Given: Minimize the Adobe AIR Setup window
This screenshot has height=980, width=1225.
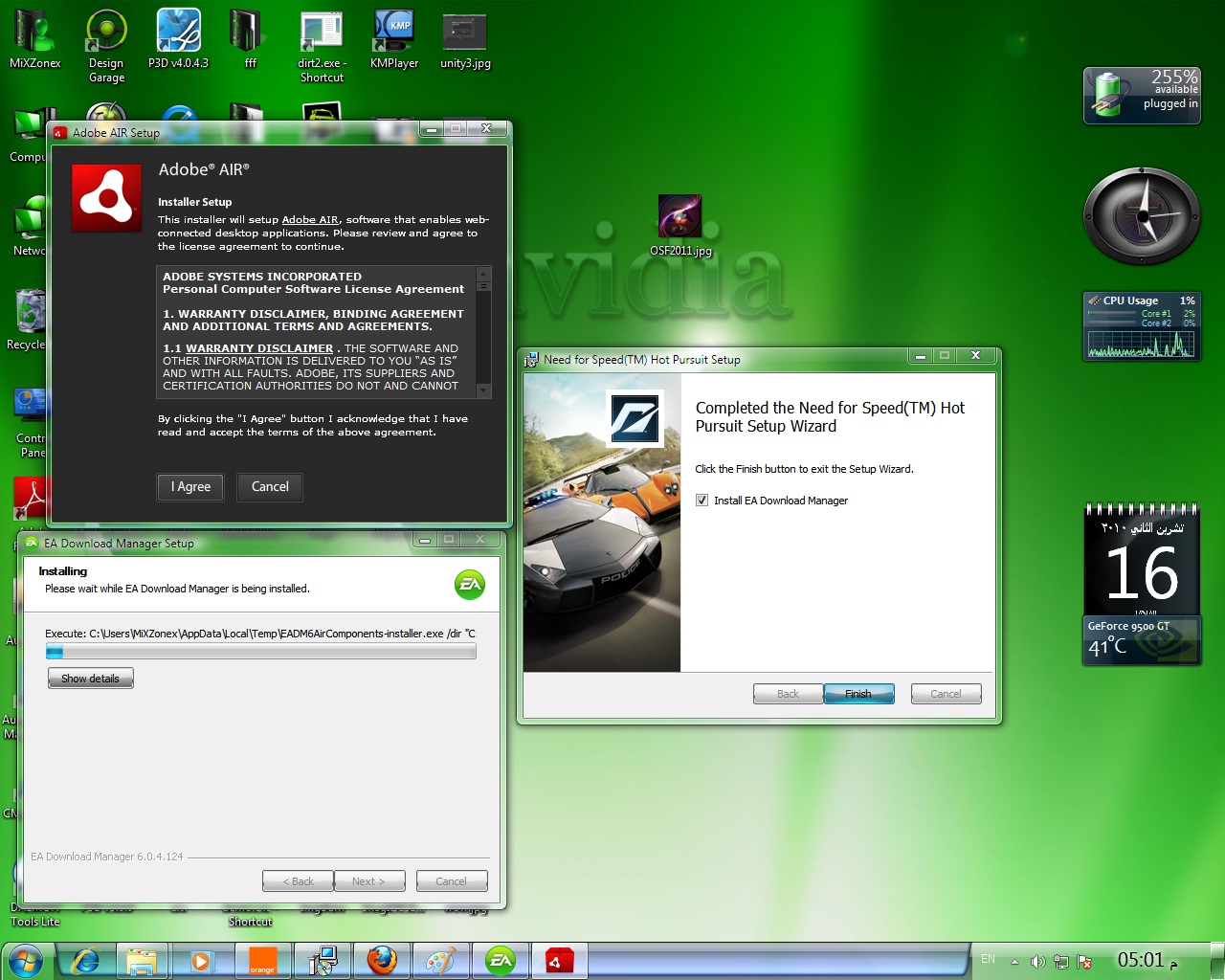Looking at the screenshot, I should (432, 129).
